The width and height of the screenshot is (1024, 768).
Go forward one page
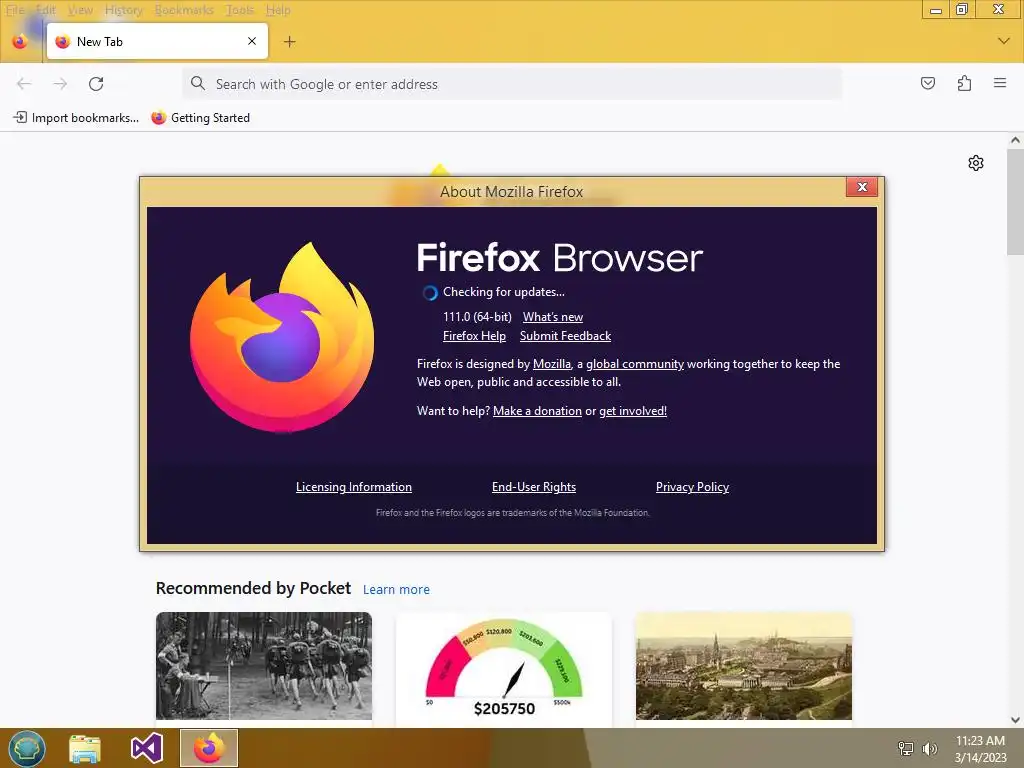[60, 84]
